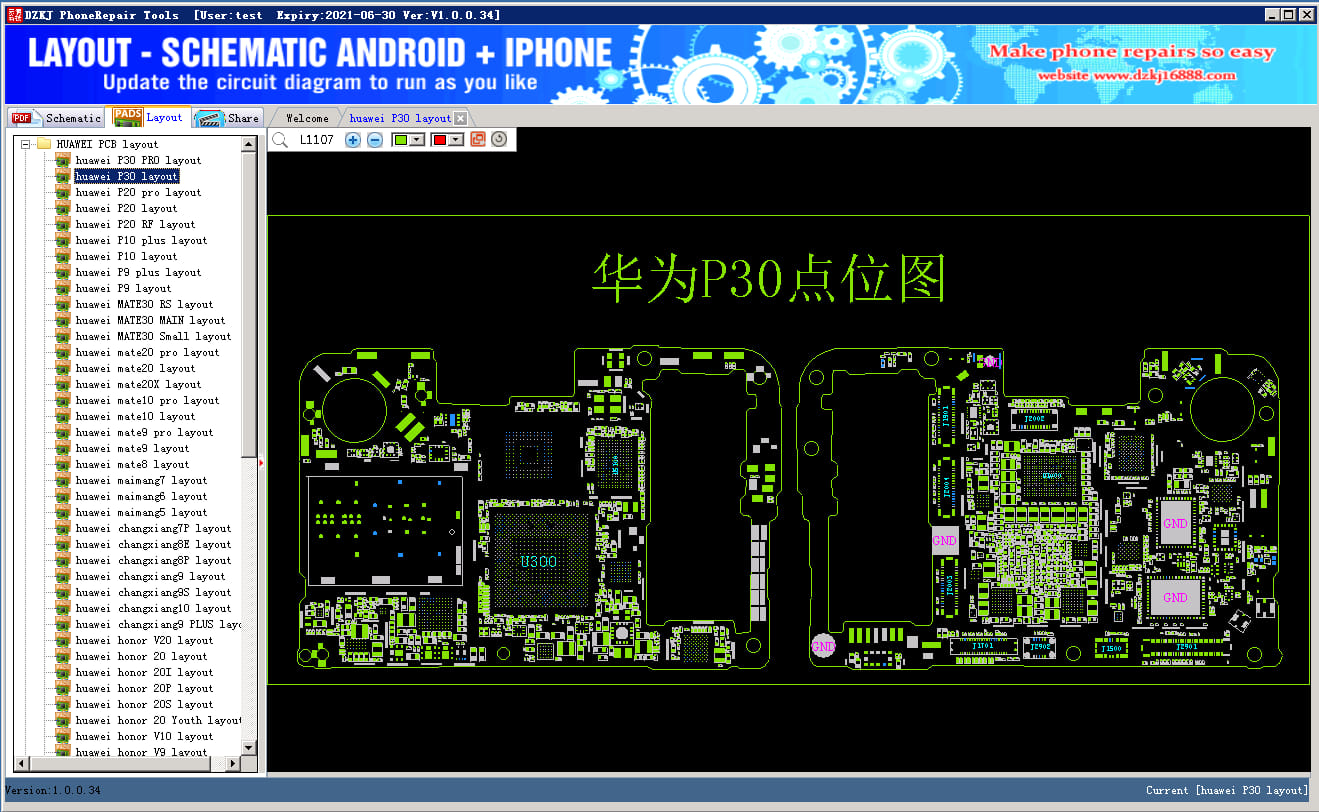Click the board icon beside huawei mate20X layout
The width and height of the screenshot is (1319, 812).
pyautogui.click(x=63, y=384)
